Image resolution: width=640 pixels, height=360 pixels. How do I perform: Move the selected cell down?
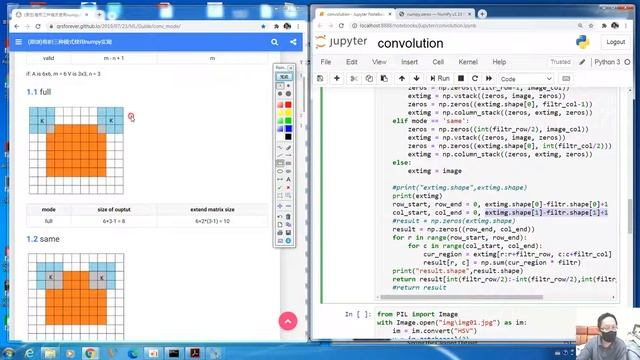416,78
